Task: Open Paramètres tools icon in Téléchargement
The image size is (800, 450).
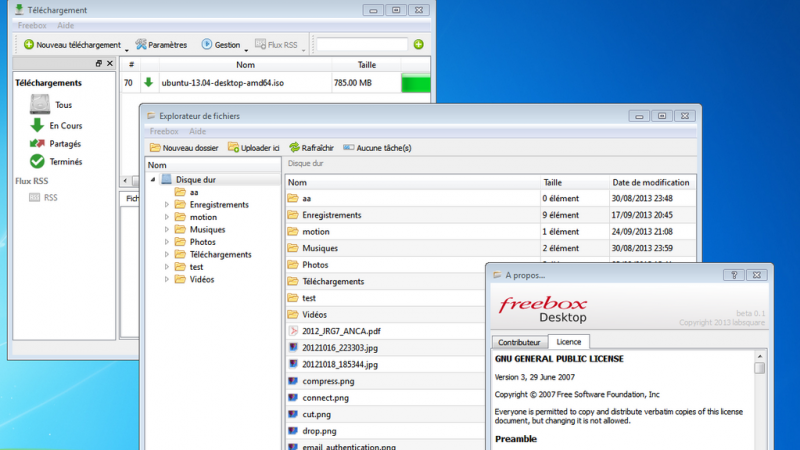Action: coord(141,44)
